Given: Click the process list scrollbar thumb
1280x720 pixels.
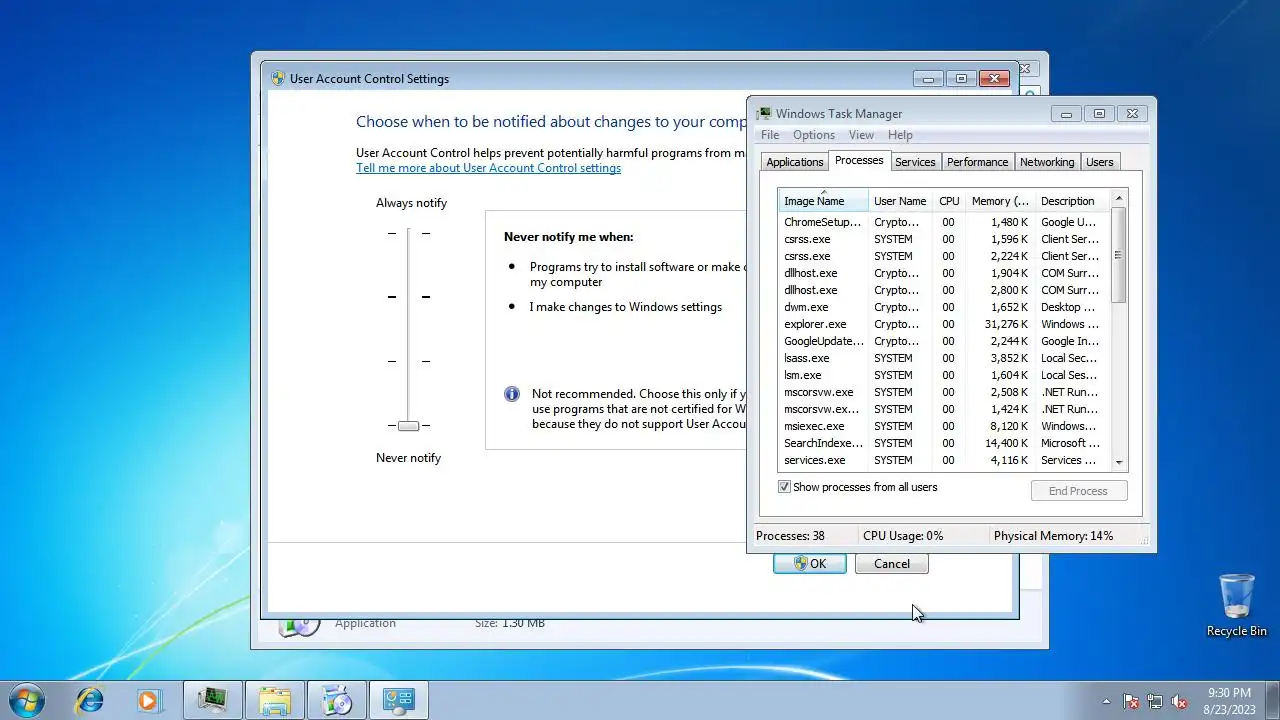Looking at the screenshot, I should (x=1119, y=254).
